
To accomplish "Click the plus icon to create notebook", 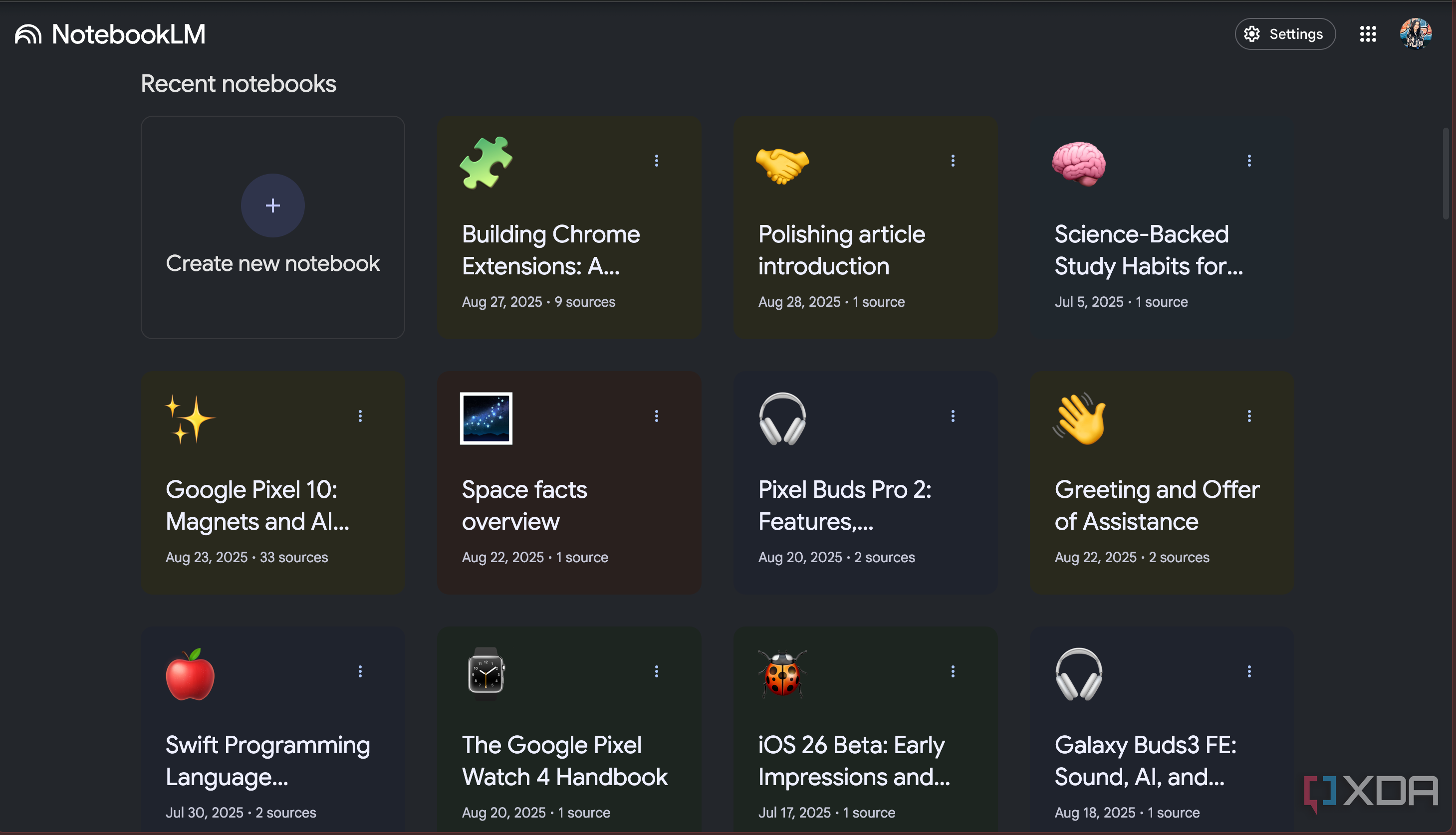I will tap(272, 206).
